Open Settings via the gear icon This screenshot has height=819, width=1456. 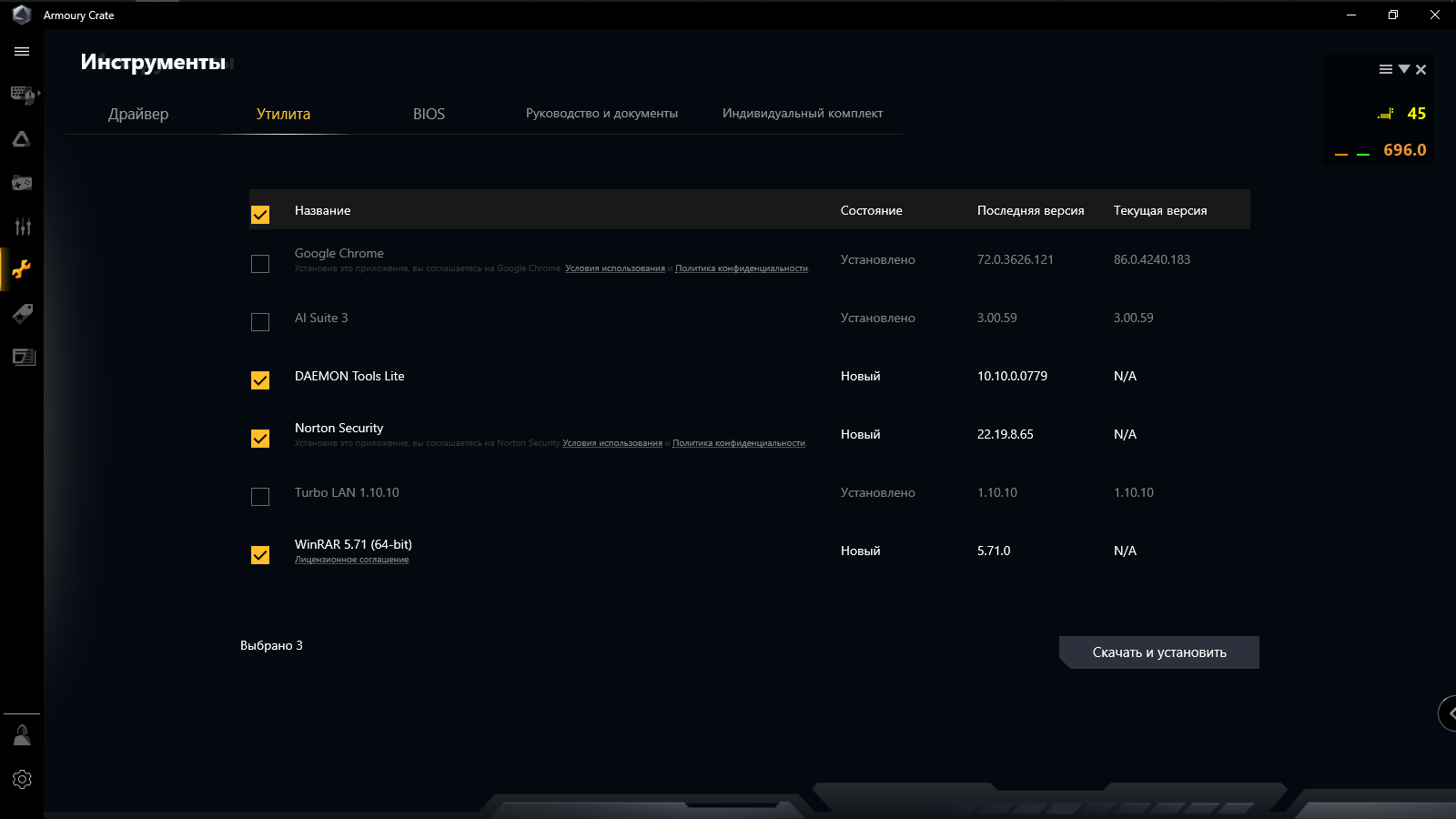pos(22,780)
